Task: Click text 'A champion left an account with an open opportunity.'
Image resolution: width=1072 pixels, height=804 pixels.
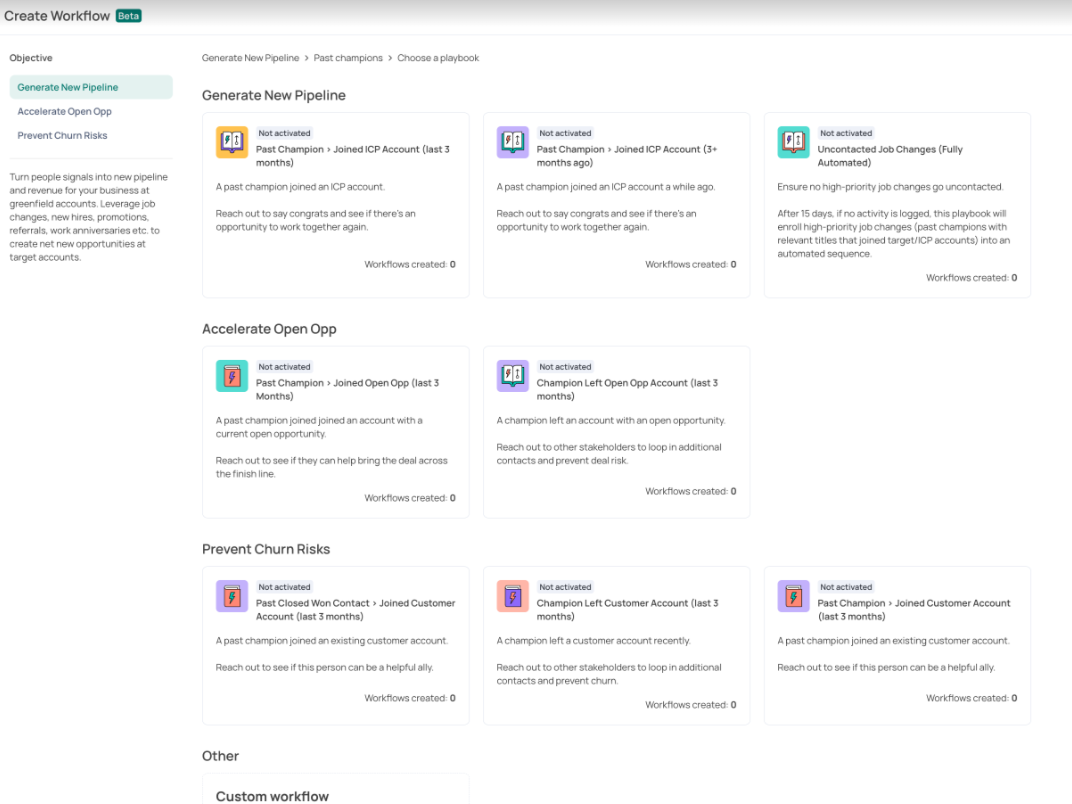Action: click(611, 420)
